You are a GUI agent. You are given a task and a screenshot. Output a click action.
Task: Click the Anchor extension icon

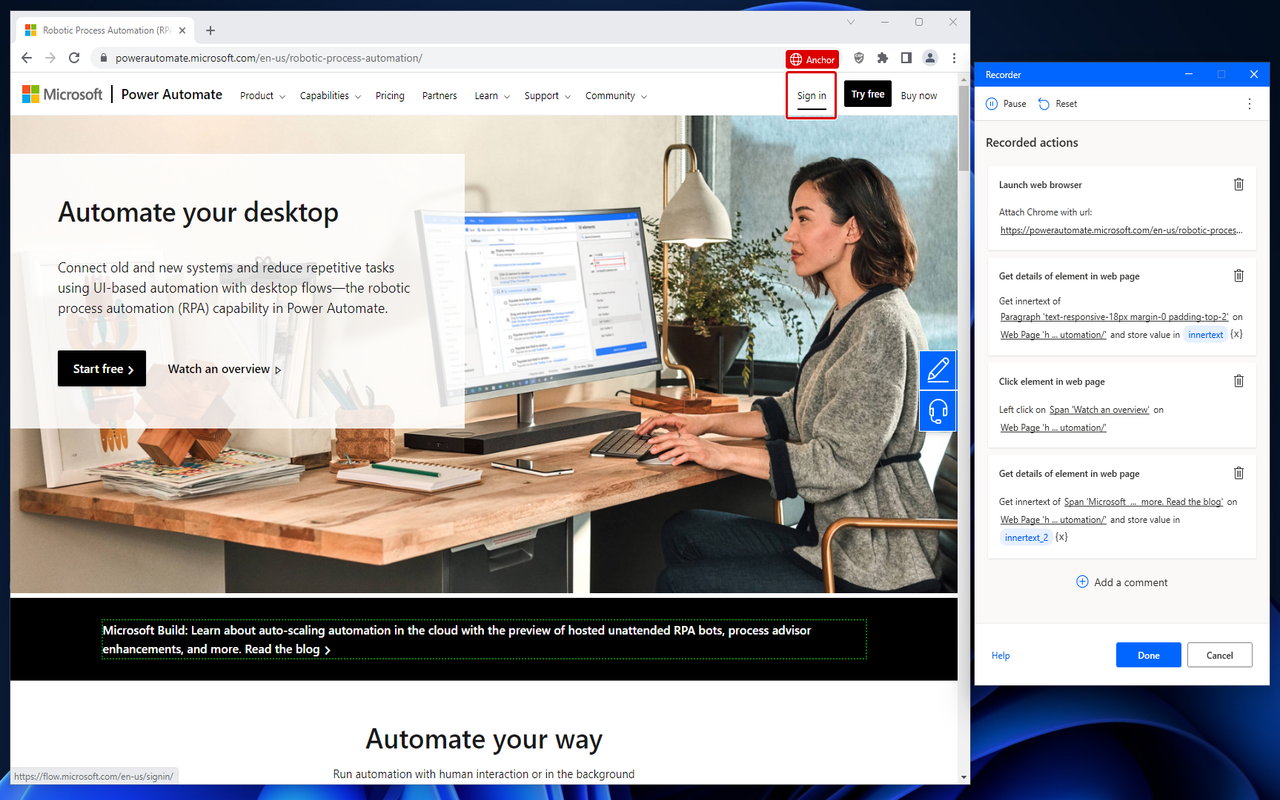click(812, 59)
